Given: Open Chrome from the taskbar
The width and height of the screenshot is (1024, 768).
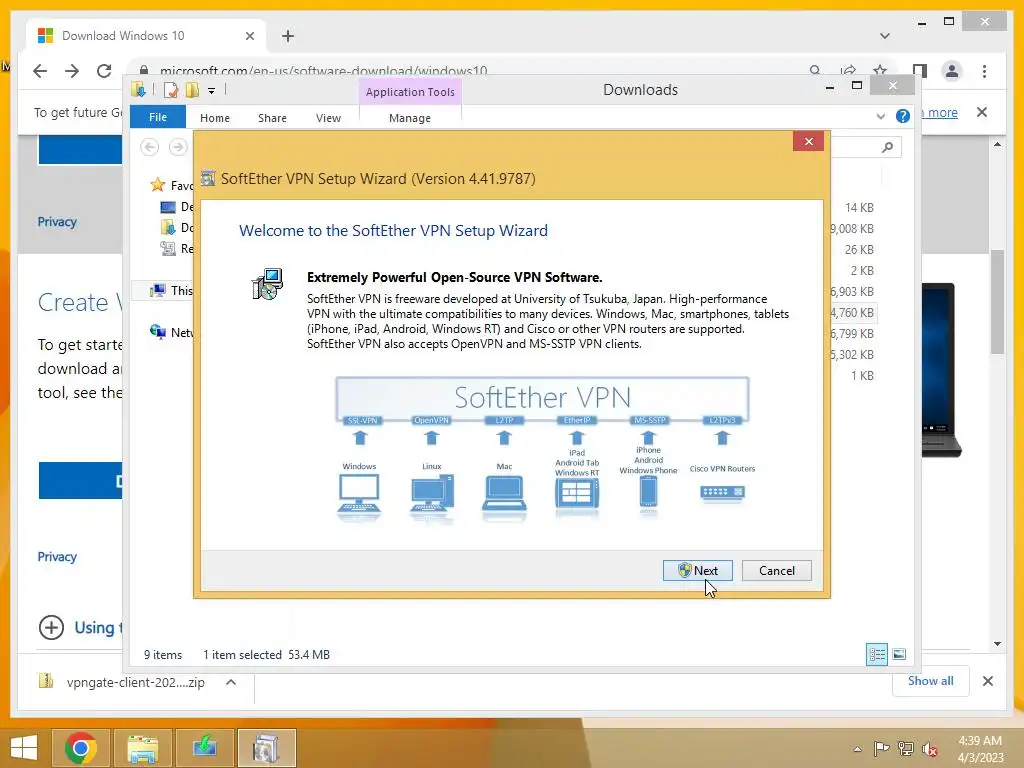Looking at the screenshot, I should 81,748.
